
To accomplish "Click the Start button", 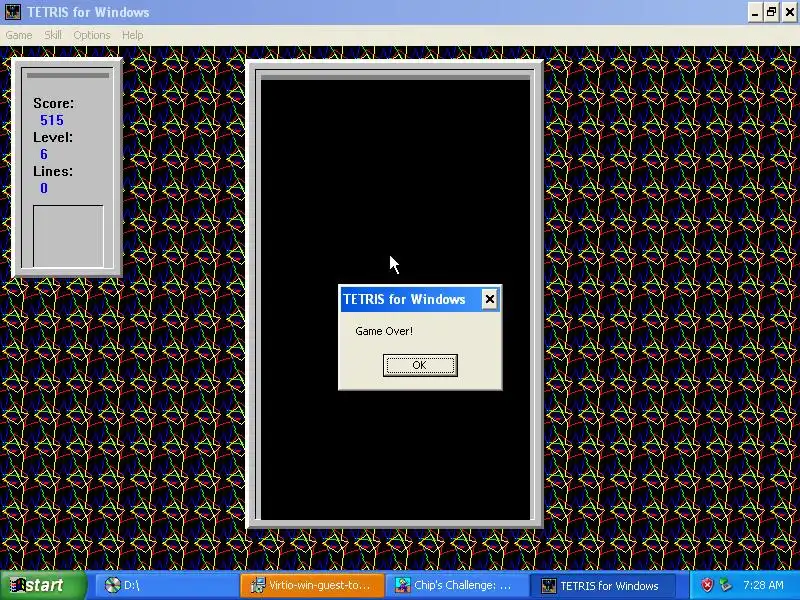I will pyautogui.click(x=43, y=585).
